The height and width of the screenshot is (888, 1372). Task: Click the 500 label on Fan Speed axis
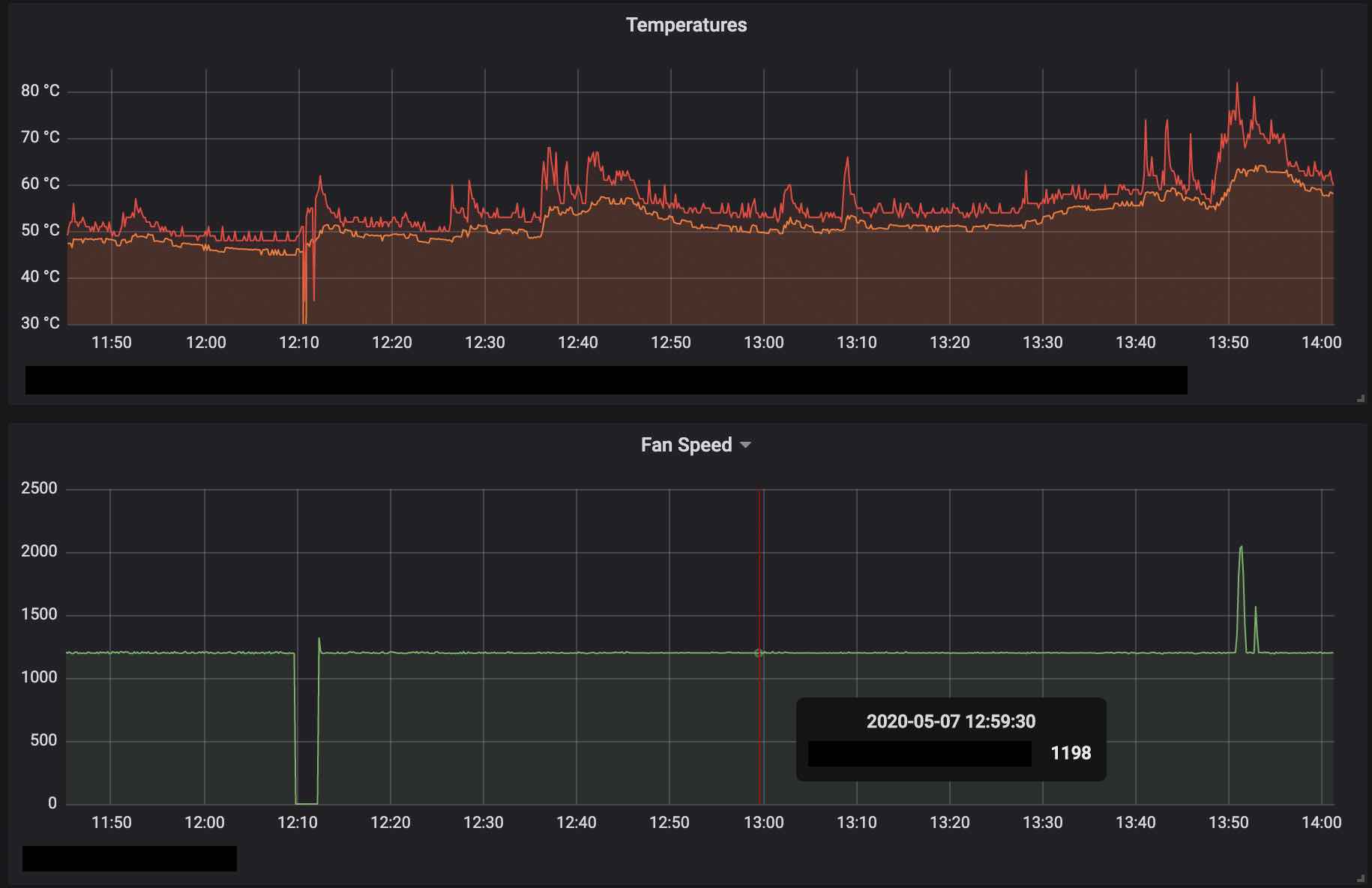(43, 740)
